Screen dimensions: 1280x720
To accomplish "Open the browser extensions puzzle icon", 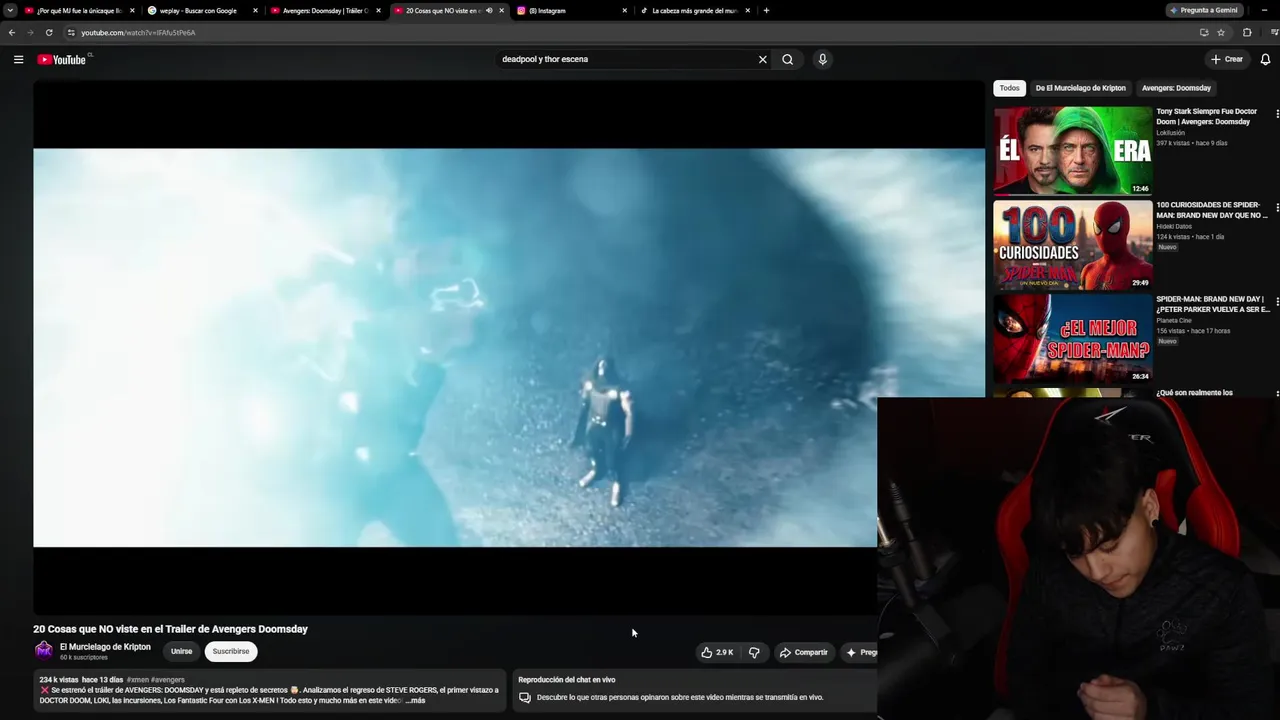I will pos(1247,32).
